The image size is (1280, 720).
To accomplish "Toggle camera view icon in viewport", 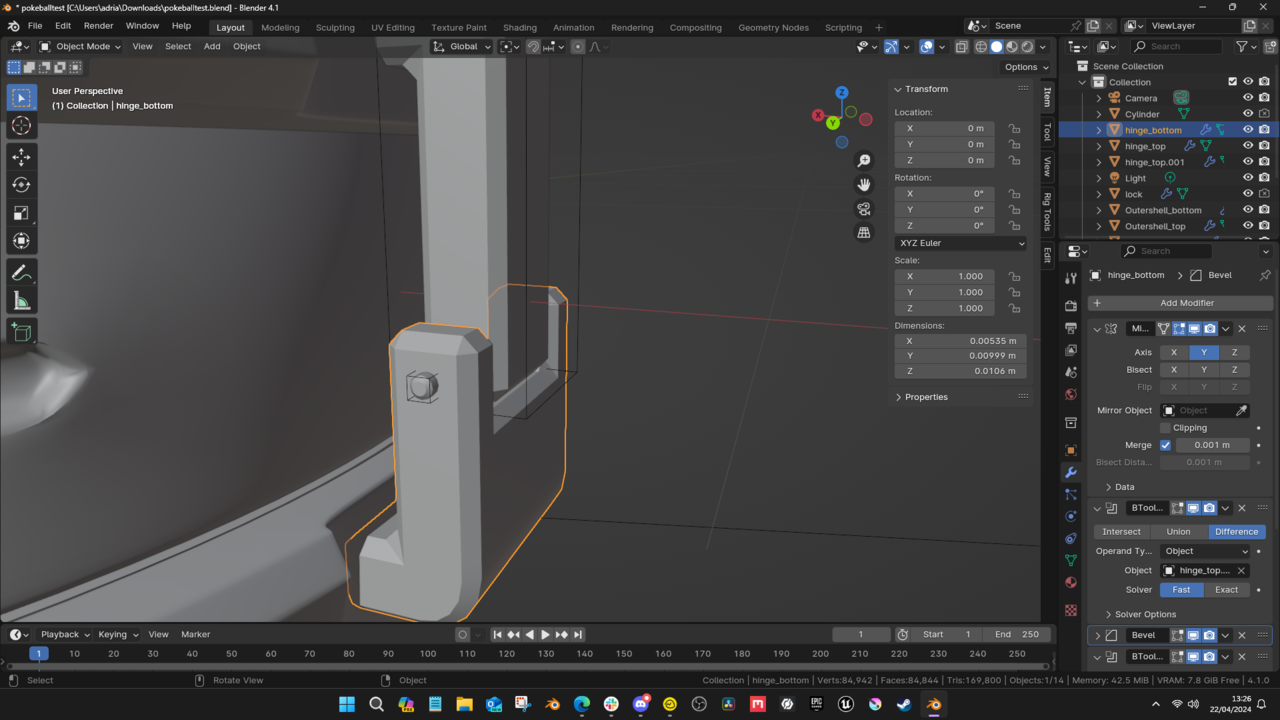I will 864,209.
